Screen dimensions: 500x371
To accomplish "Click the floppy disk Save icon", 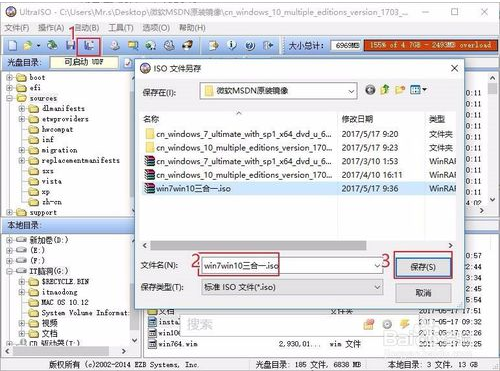I will [x=70, y=45].
